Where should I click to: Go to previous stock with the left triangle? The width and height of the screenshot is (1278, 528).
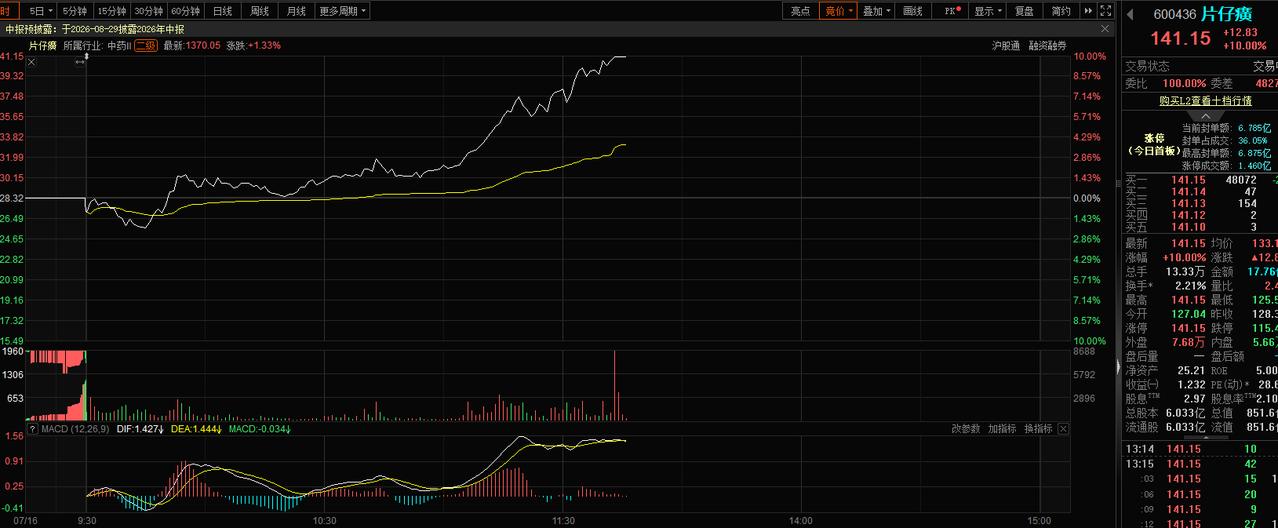pos(1129,14)
